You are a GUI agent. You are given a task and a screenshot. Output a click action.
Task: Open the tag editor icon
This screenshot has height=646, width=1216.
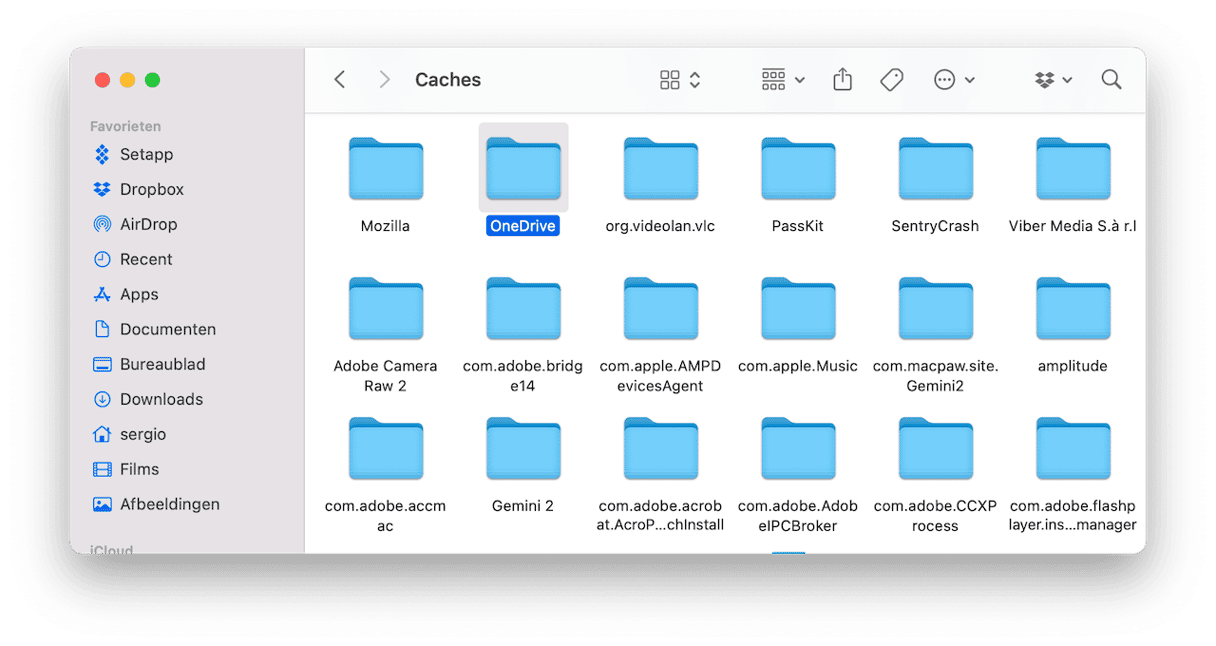[892, 80]
